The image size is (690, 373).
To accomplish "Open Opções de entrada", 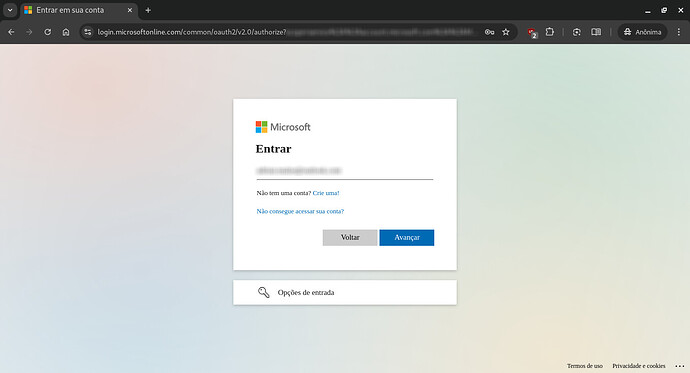I will point(345,293).
